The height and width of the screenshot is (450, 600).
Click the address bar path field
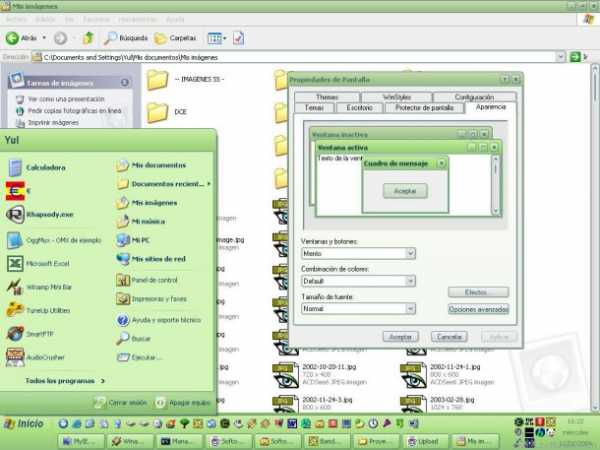tap(298, 57)
